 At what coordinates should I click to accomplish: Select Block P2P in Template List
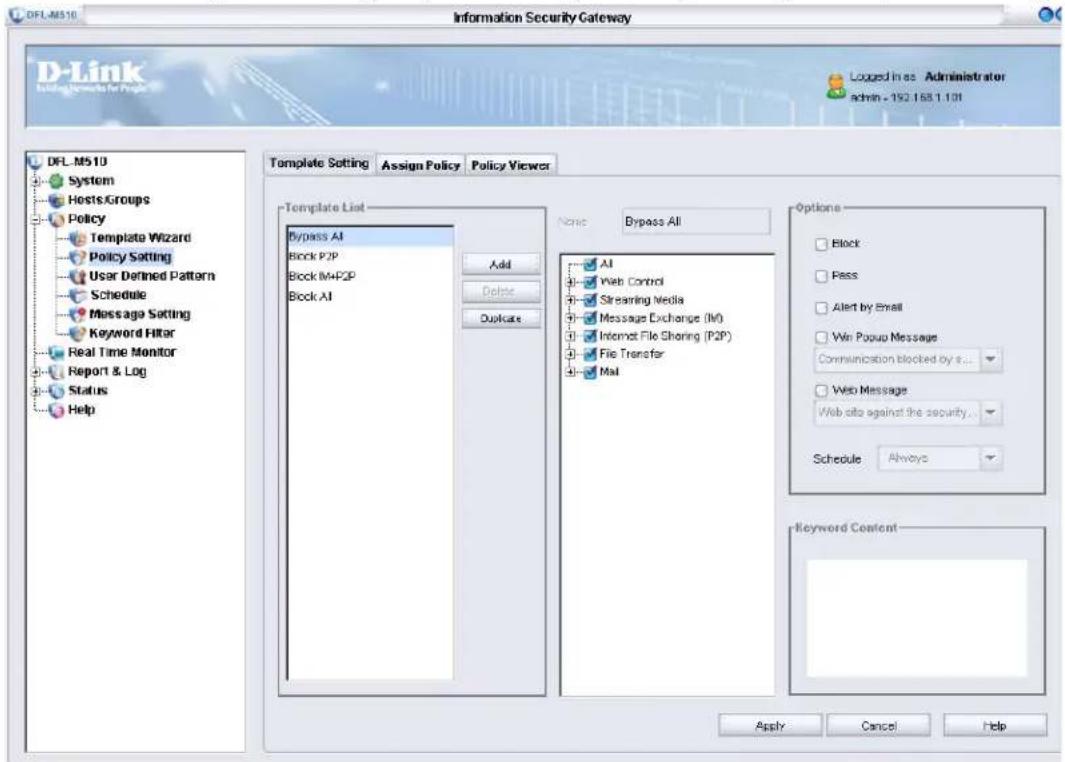[370, 257]
